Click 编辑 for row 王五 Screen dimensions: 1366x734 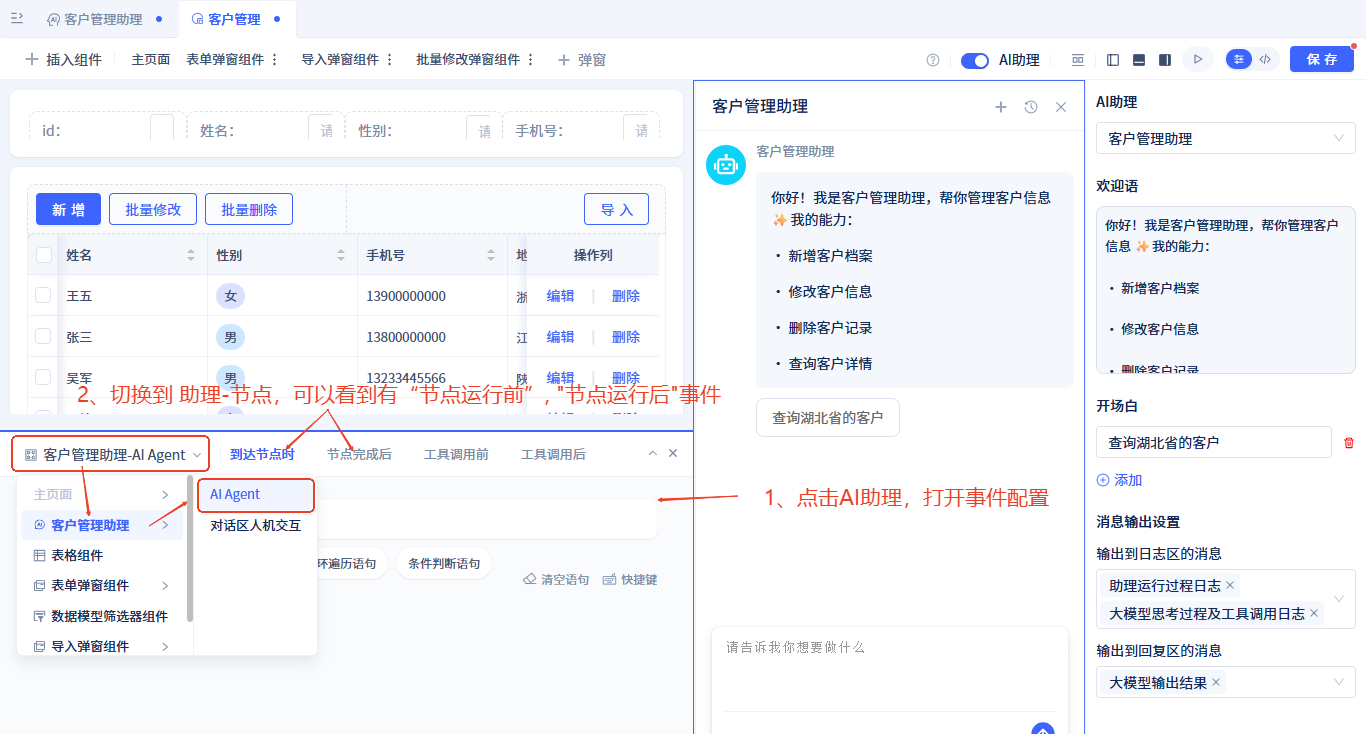tap(560, 296)
